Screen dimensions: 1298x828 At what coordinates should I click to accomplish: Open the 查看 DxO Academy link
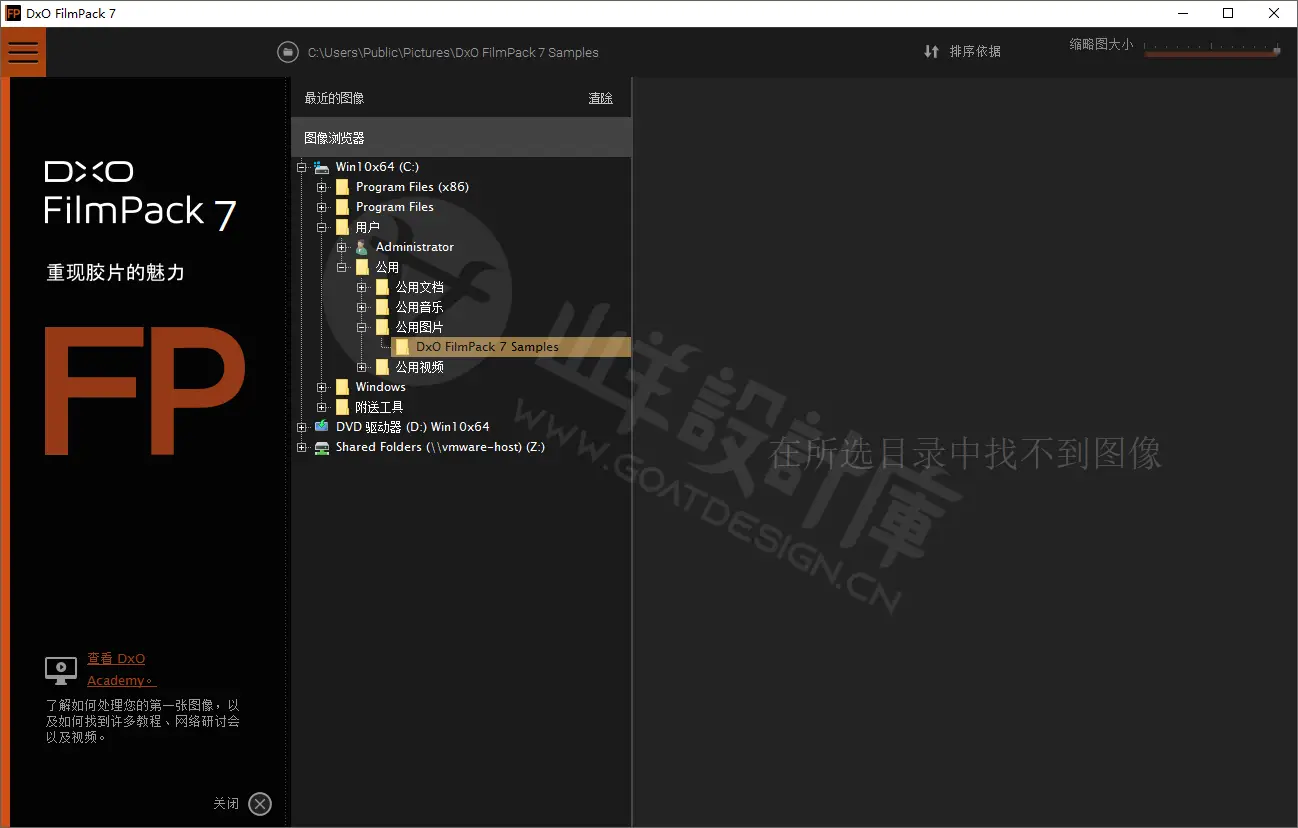pyautogui.click(x=120, y=670)
